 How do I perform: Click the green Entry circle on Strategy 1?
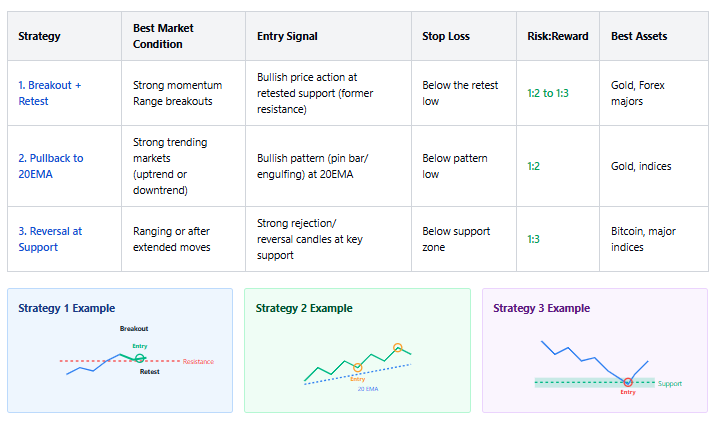coord(140,359)
